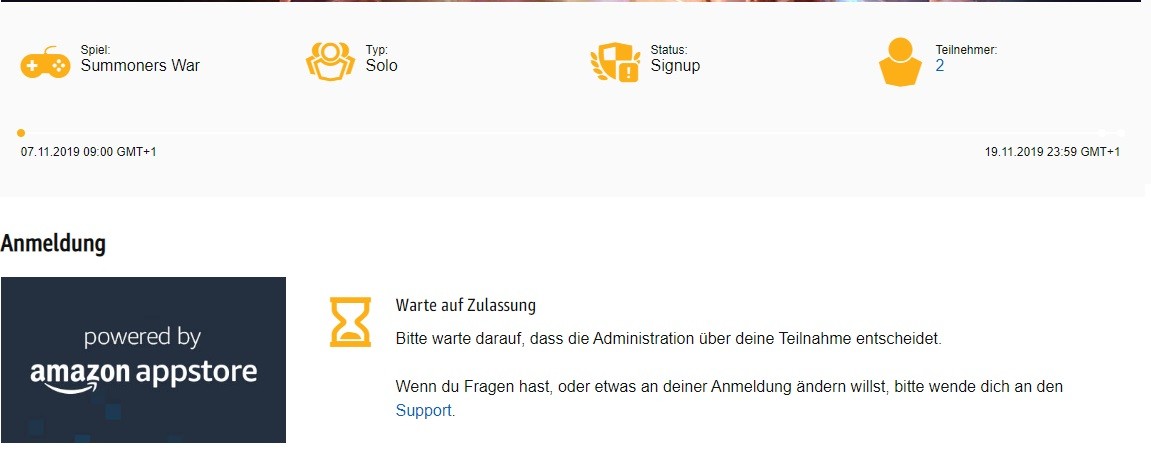Click the Spiel label
This screenshot has height=451, width=1151.
click(x=95, y=50)
